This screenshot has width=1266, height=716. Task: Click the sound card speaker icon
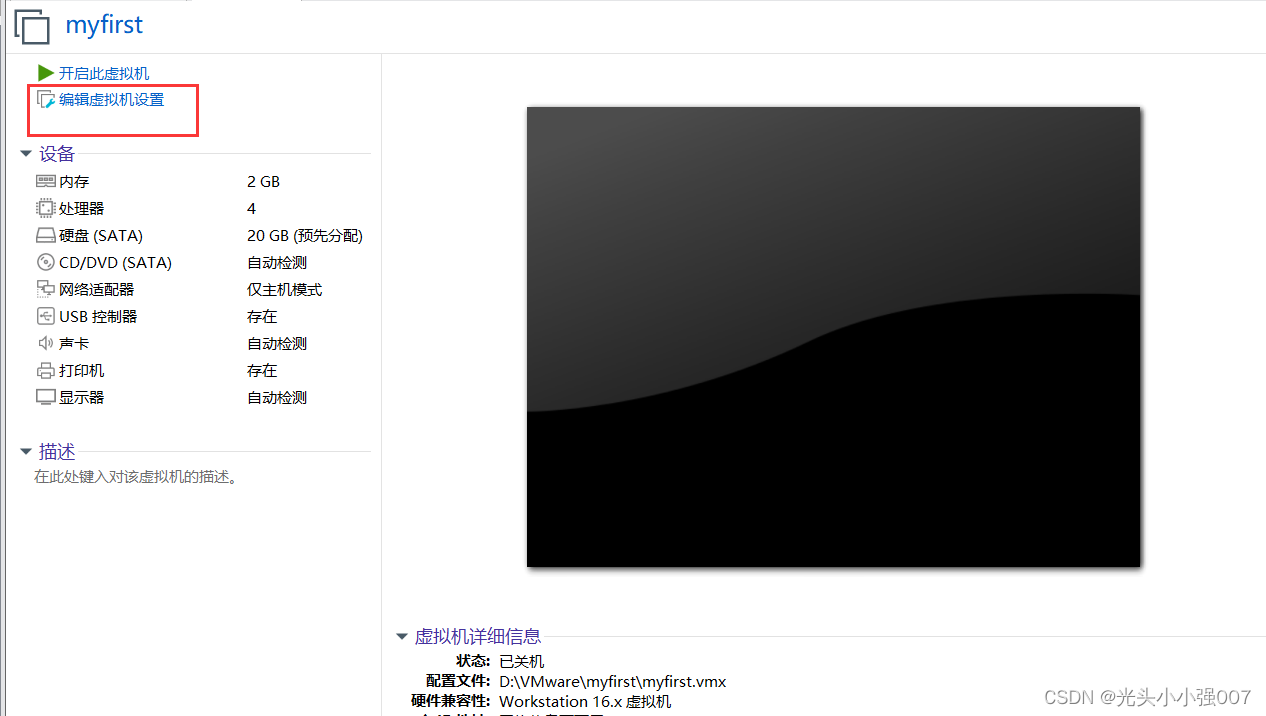pyautogui.click(x=46, y=343)
